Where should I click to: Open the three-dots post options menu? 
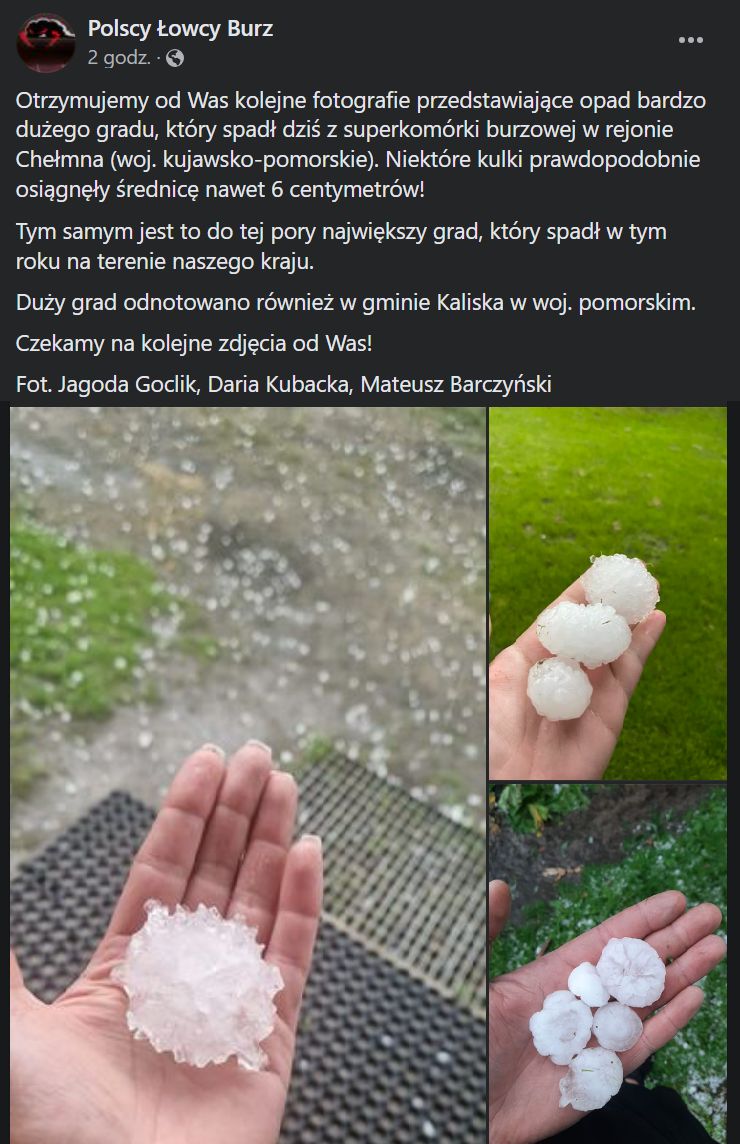[x=690, y=40]
